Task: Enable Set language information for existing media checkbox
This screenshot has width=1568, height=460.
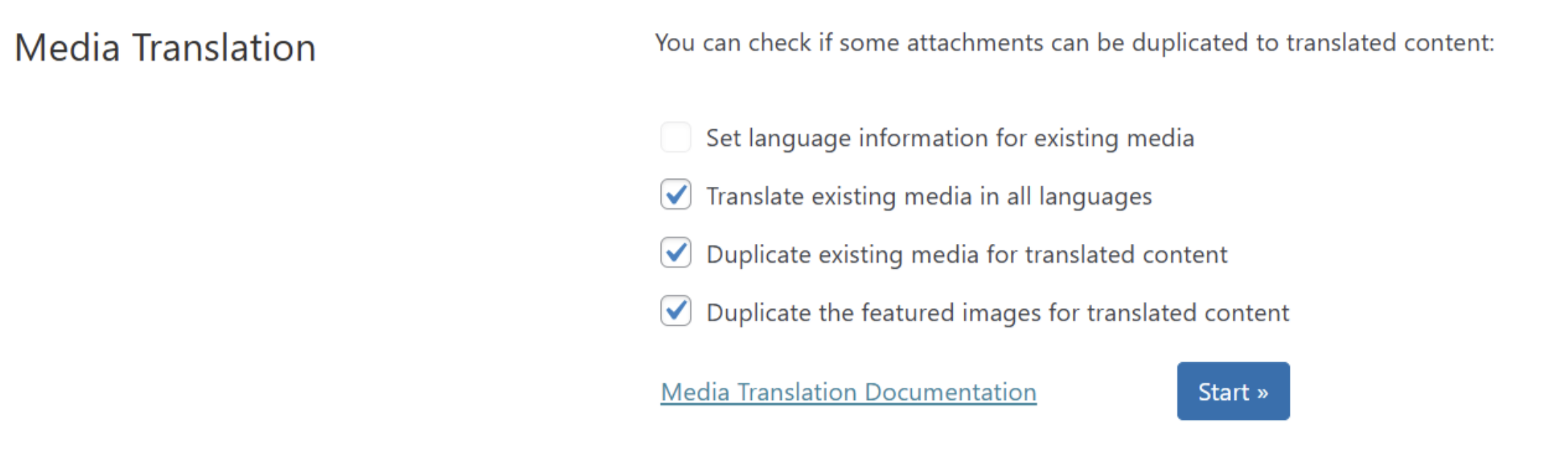Action: [x=676, y=137]
